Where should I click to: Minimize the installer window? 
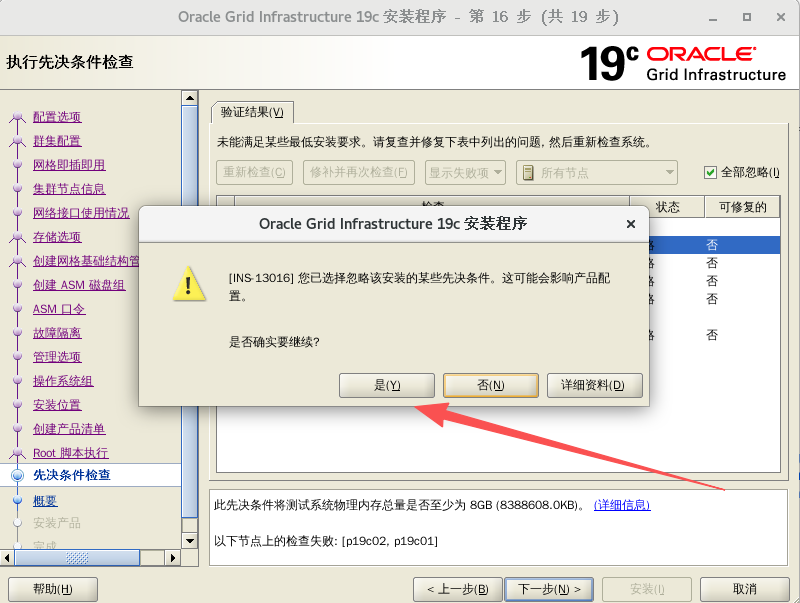713,18
